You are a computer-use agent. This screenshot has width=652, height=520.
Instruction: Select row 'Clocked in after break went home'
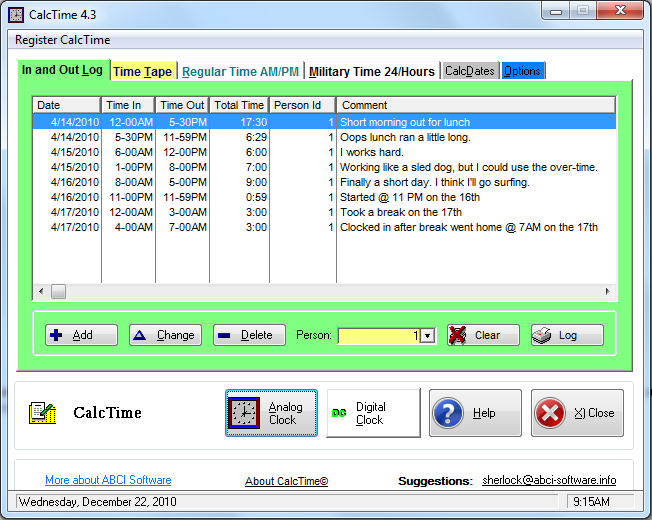(x=324, y=227)
